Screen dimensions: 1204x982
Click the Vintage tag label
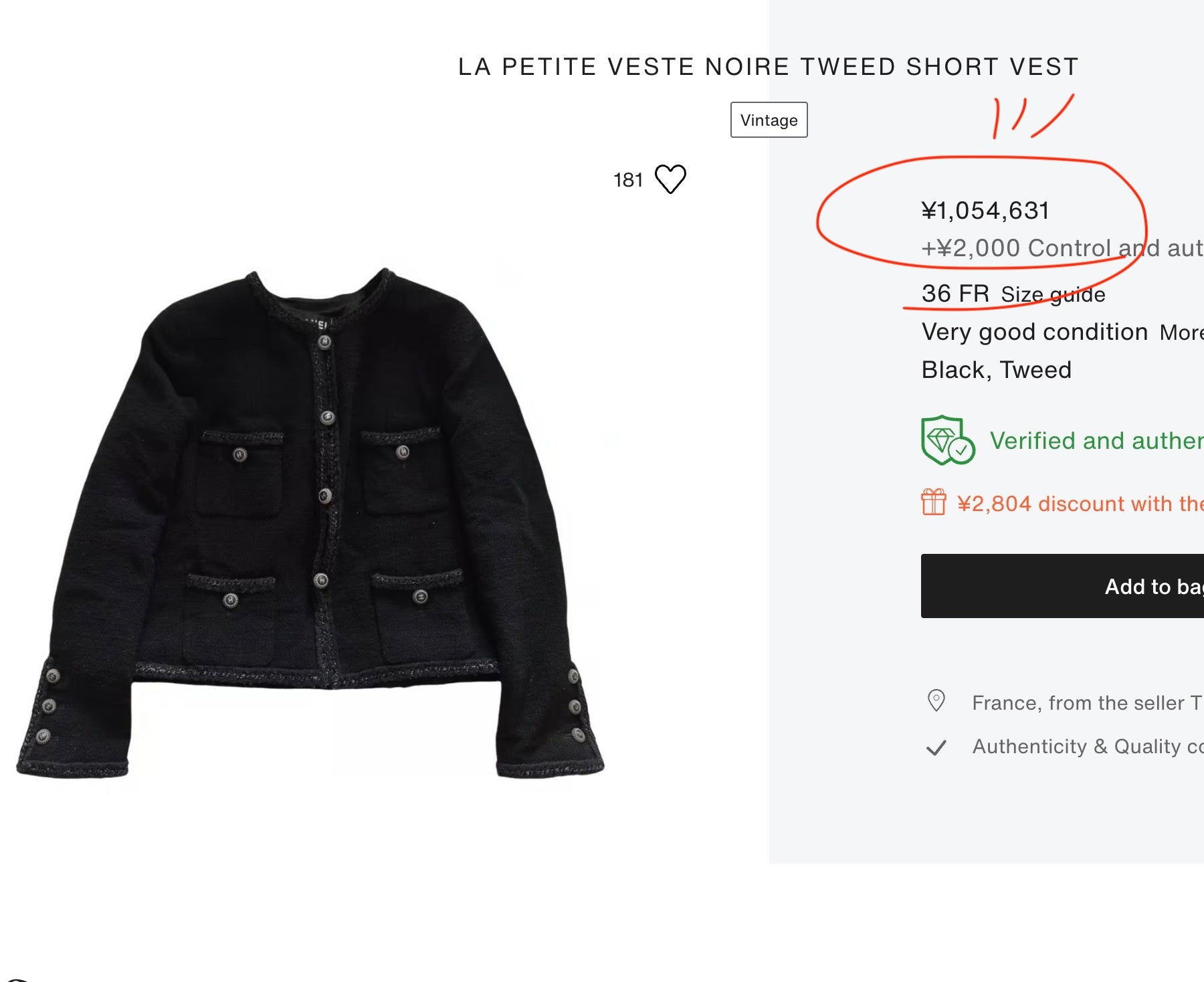(769, 120)
